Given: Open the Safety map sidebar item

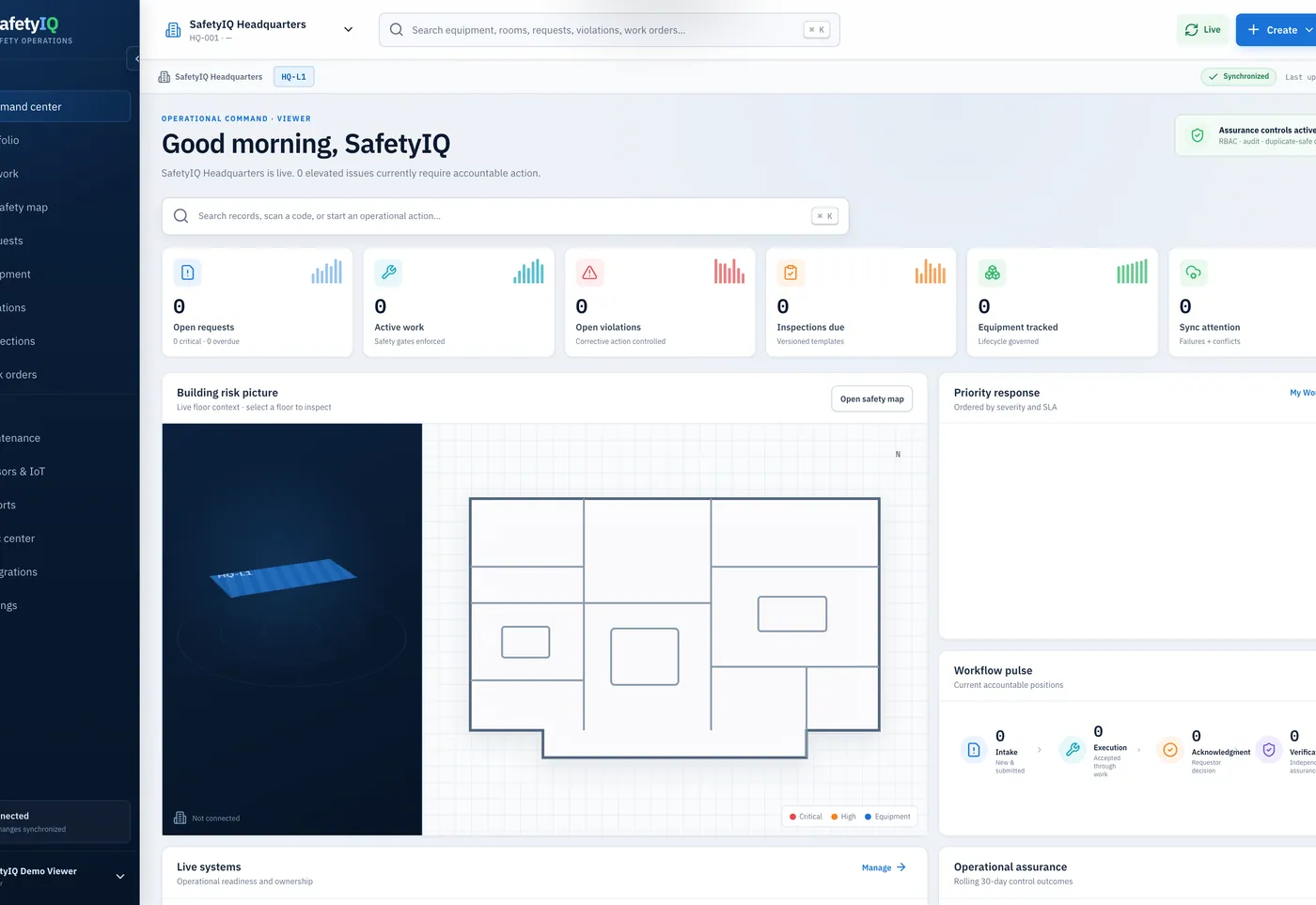Looking at the screenshot, I should pos(65,208).
